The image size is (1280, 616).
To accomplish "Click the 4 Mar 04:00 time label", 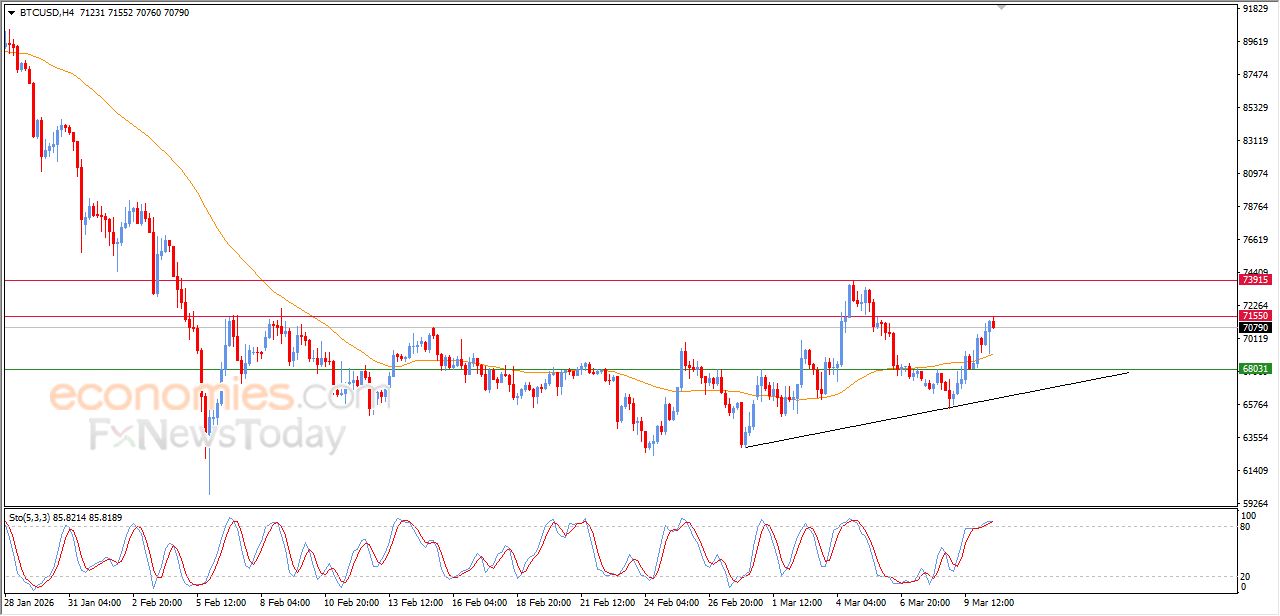I will tap(859, 603).
